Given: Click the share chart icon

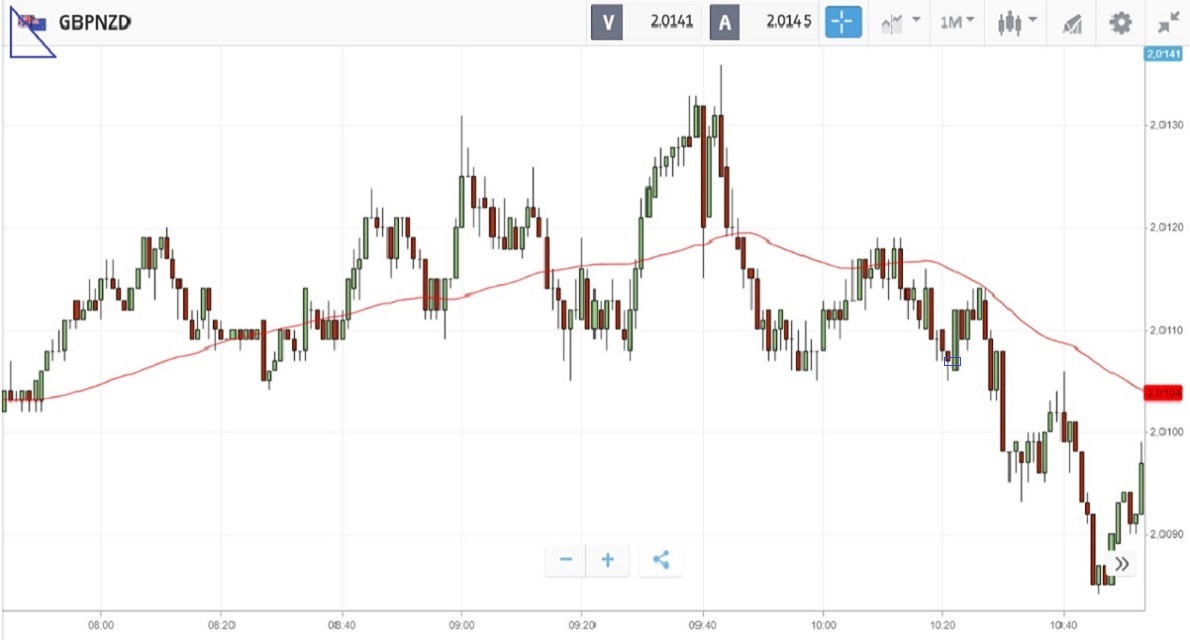Looking at the screenshot, I should tap(661, 560).
